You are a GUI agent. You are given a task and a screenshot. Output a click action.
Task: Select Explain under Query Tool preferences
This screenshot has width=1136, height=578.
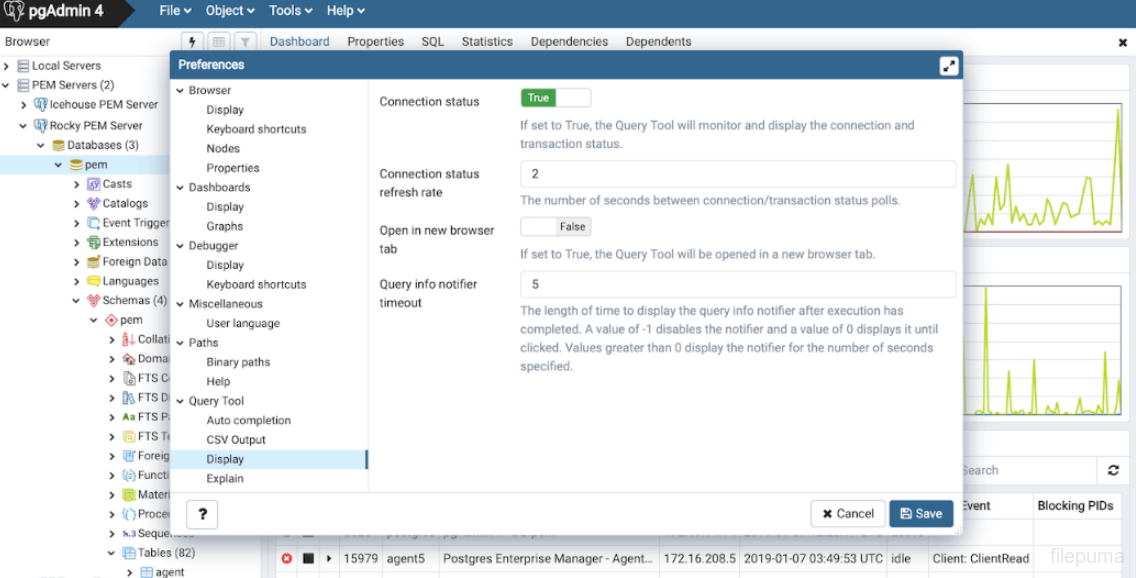pos(225,479)
